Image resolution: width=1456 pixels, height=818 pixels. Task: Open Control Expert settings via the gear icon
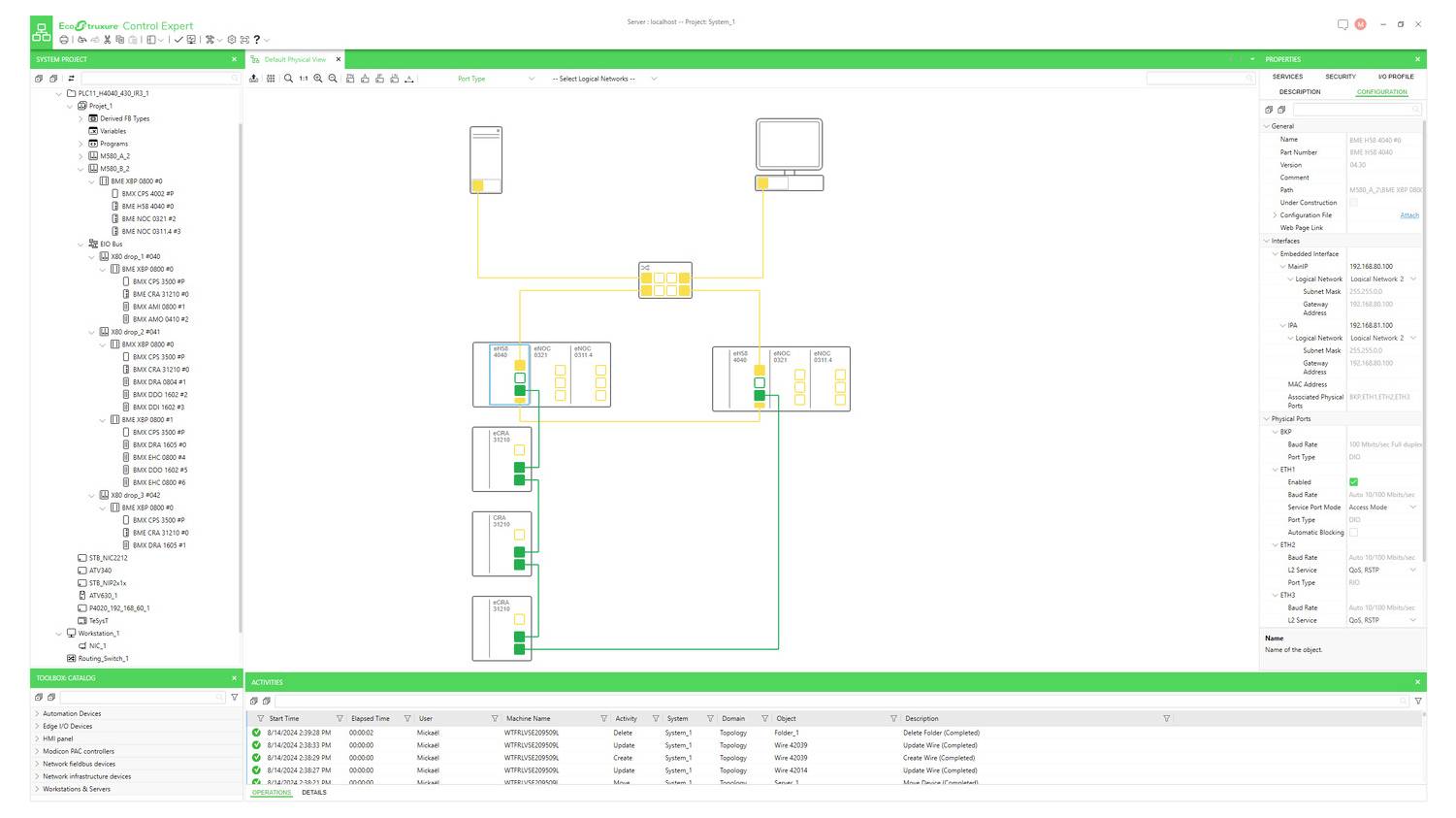[232, 41]
